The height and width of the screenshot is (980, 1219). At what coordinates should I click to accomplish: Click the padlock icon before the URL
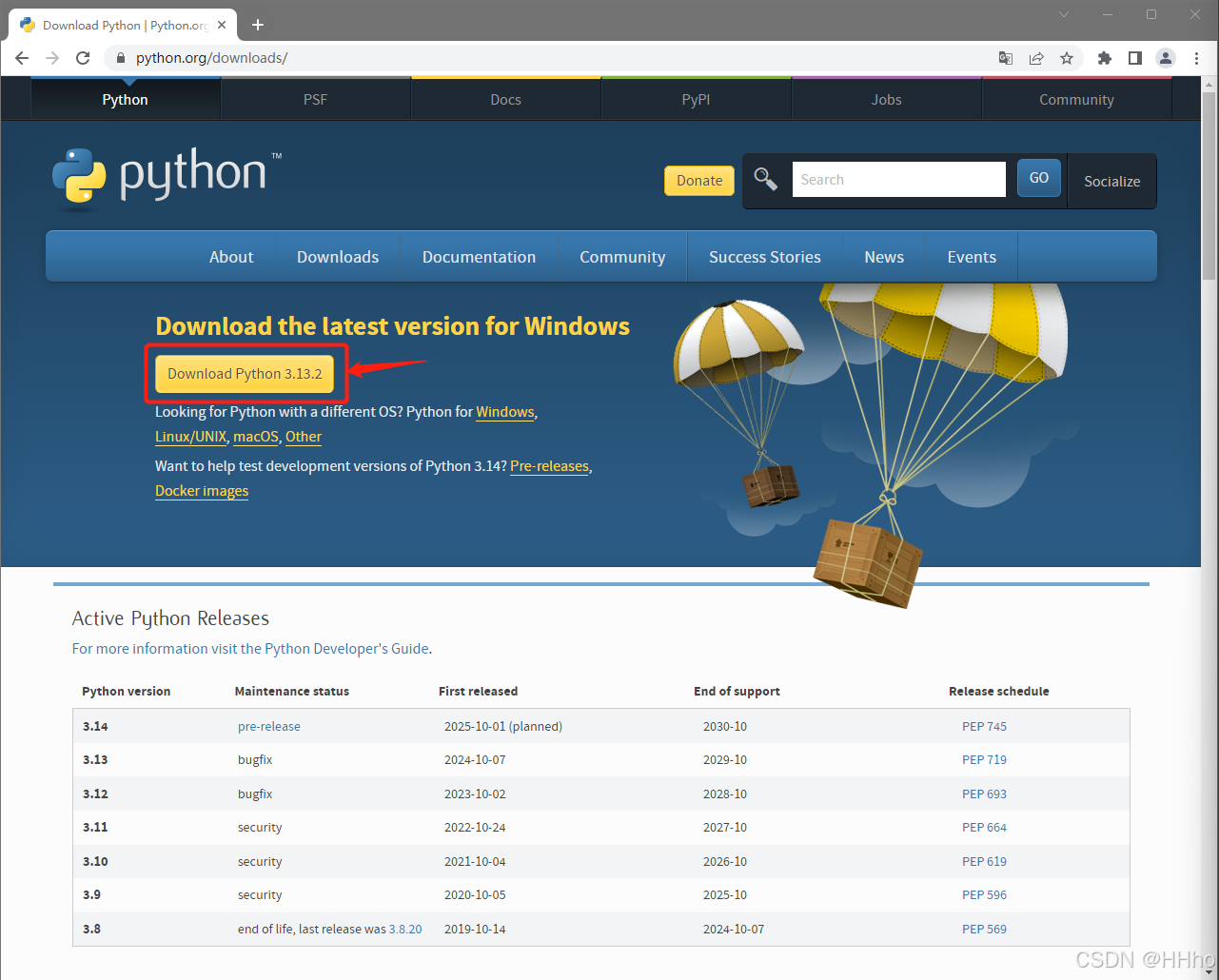click(120, 58)
